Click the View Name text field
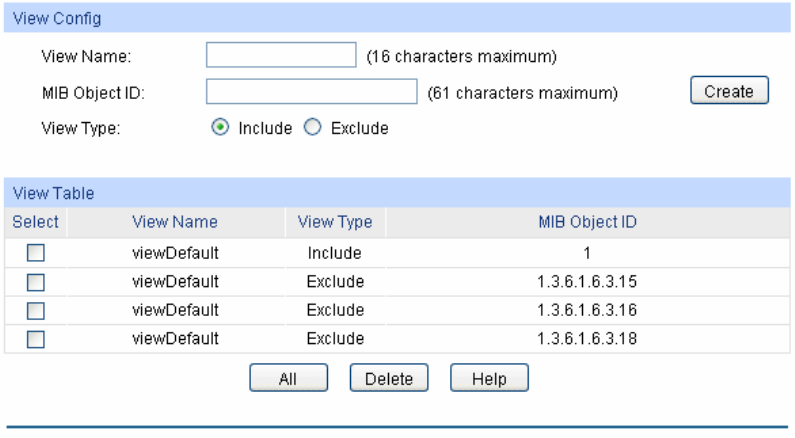Screen dimensions: 795x438 pyautogui.click(x=281, y=55)
